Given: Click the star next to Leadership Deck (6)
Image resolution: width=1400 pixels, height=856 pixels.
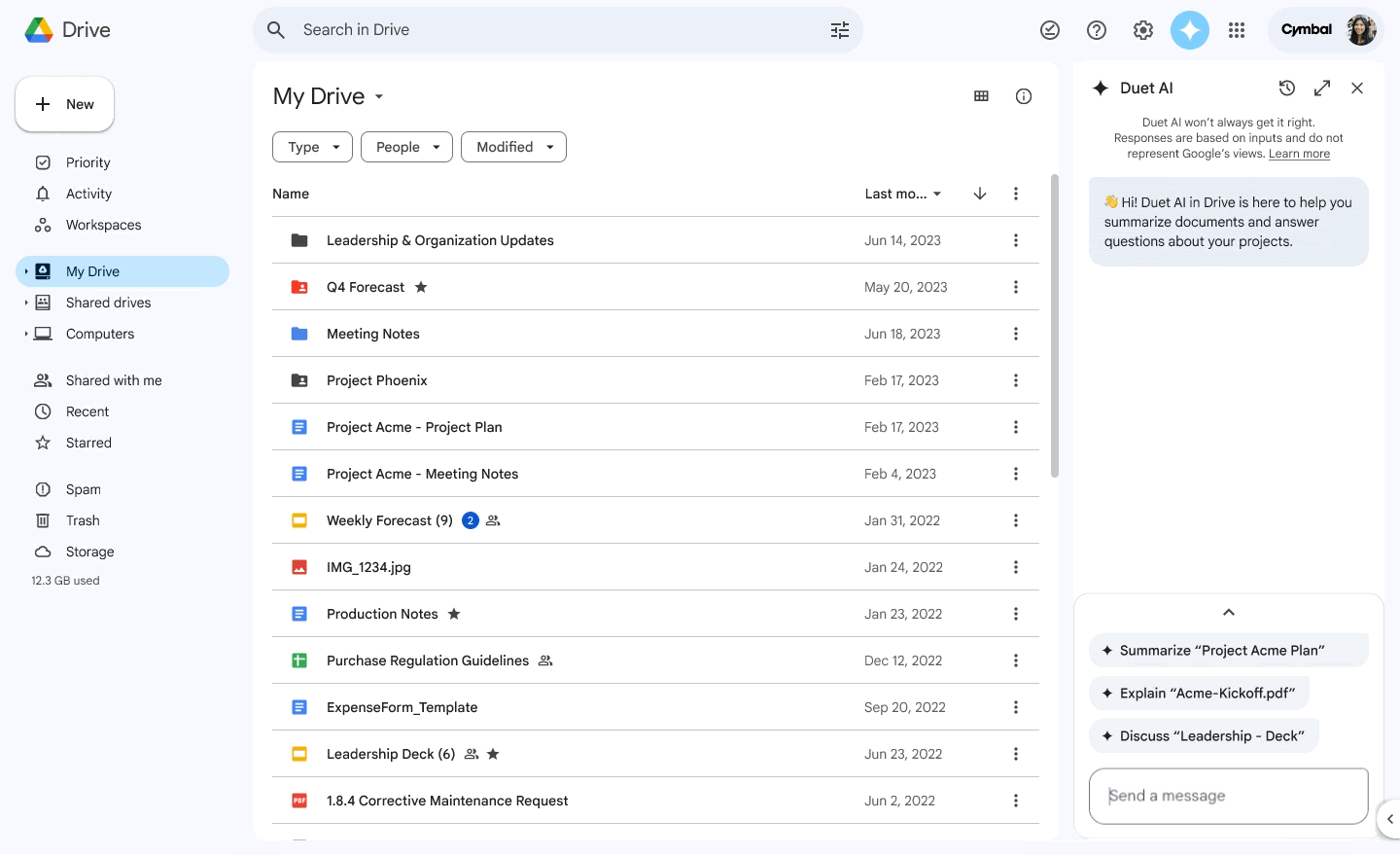Looking at the screenshot, I should [x=493, y=754].
